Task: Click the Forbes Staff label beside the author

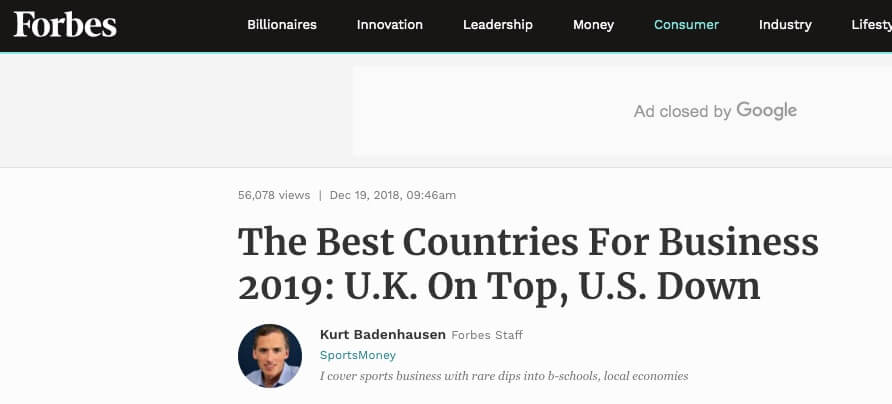Action: (x=487, y=335)
